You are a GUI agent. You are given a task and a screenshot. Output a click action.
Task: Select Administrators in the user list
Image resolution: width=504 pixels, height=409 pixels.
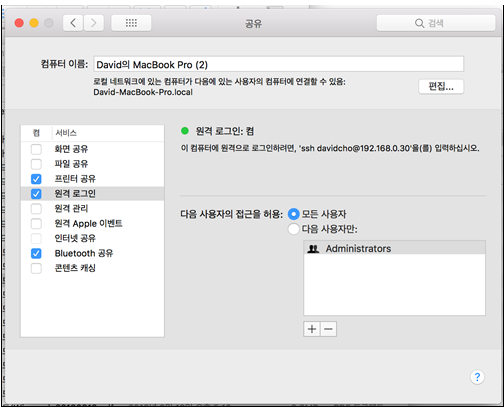pos(394,249)
